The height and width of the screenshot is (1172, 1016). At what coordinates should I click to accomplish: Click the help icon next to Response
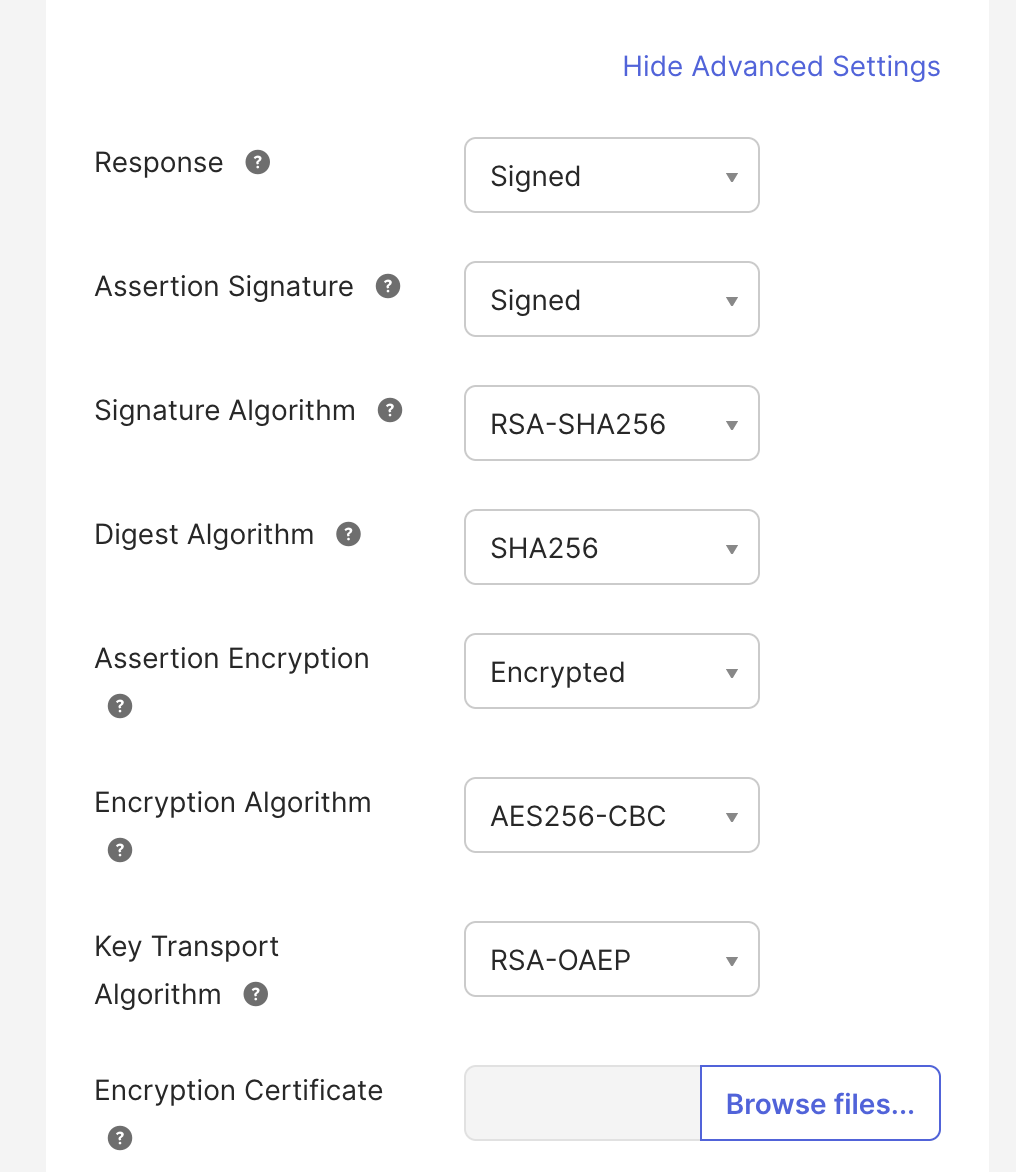click(257, 161)
